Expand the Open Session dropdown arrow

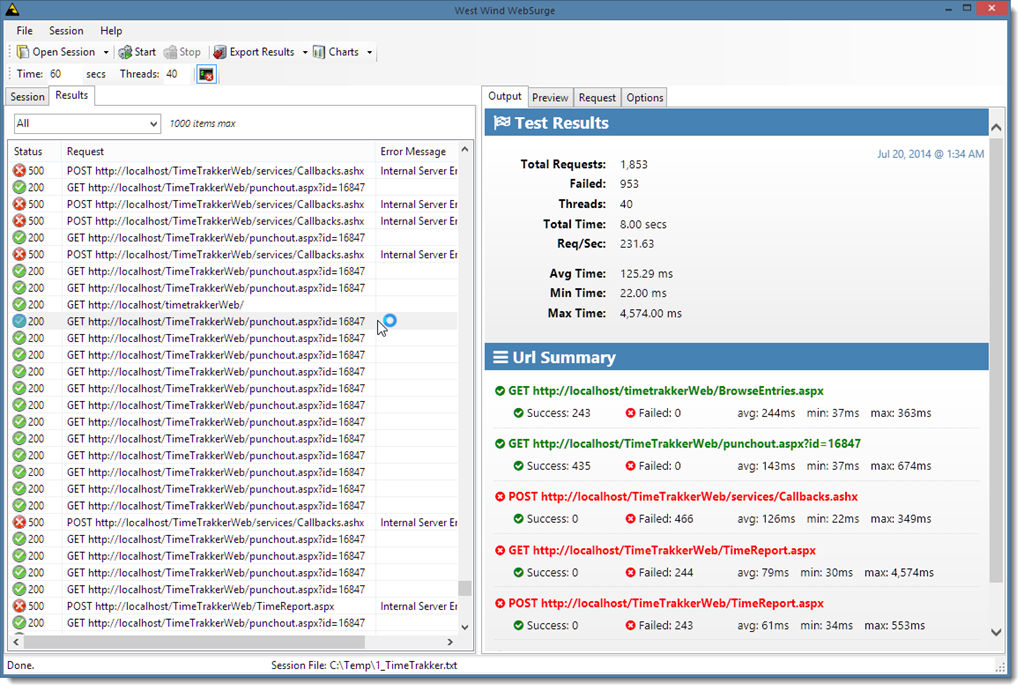pyautogui.click(x=106, y=52)
